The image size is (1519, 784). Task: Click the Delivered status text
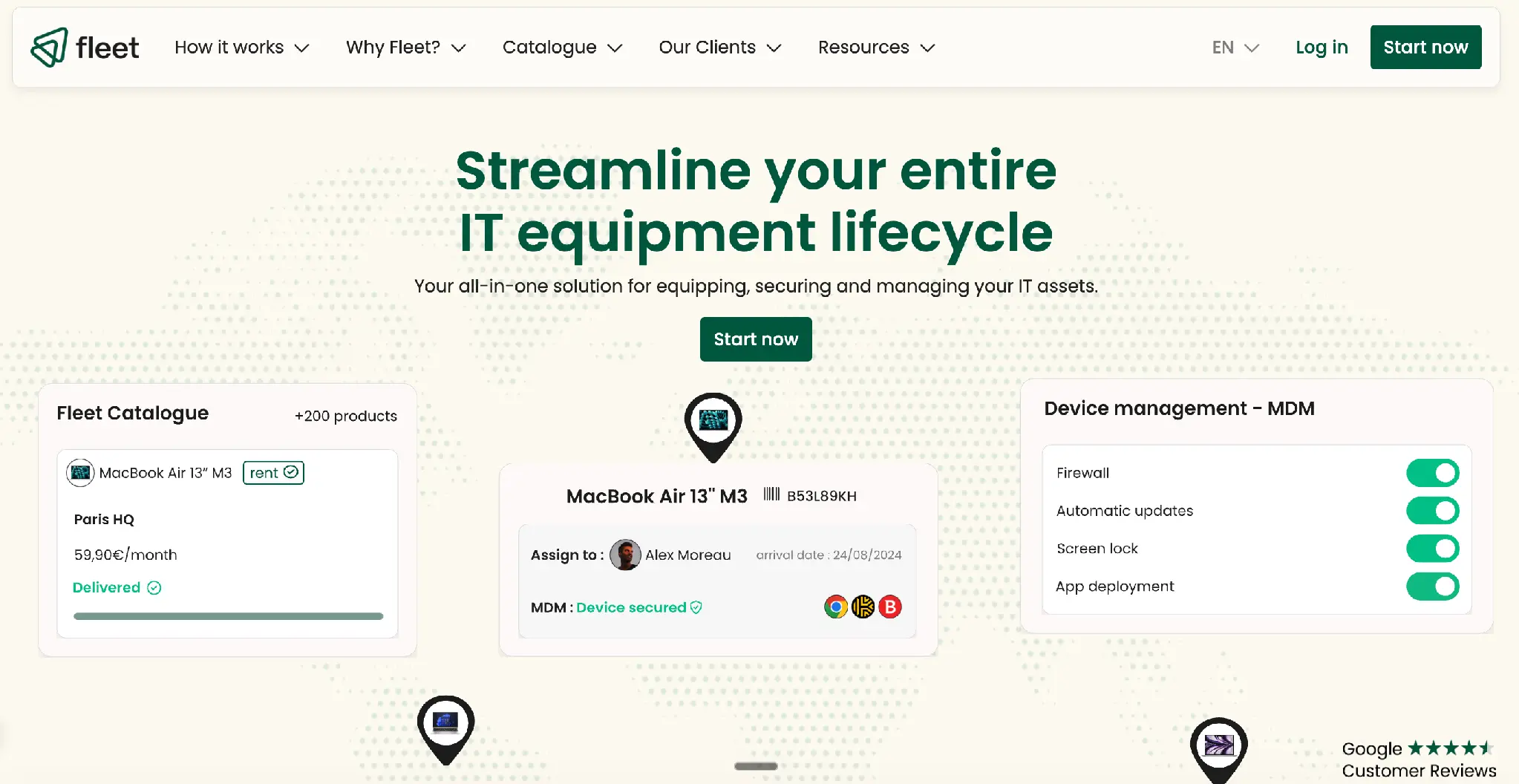[106, 587]
